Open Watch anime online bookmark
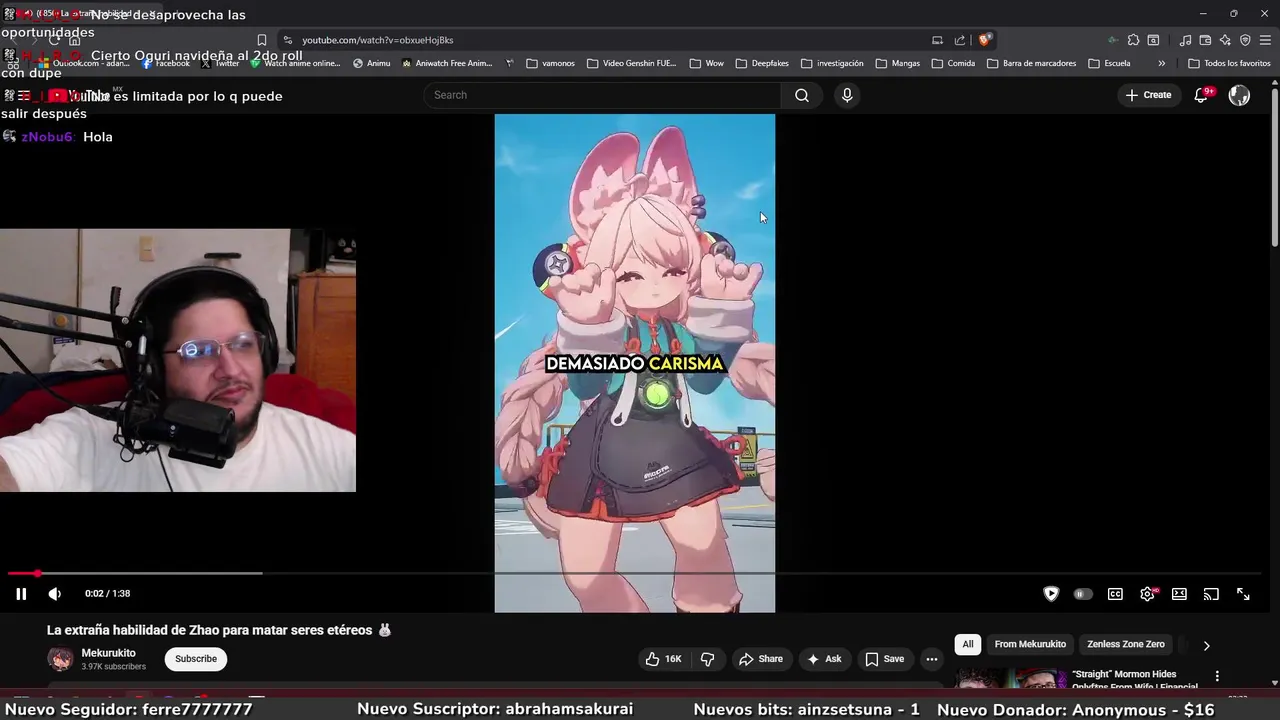Screen dimensions: 1280x720 pos(295,63)
